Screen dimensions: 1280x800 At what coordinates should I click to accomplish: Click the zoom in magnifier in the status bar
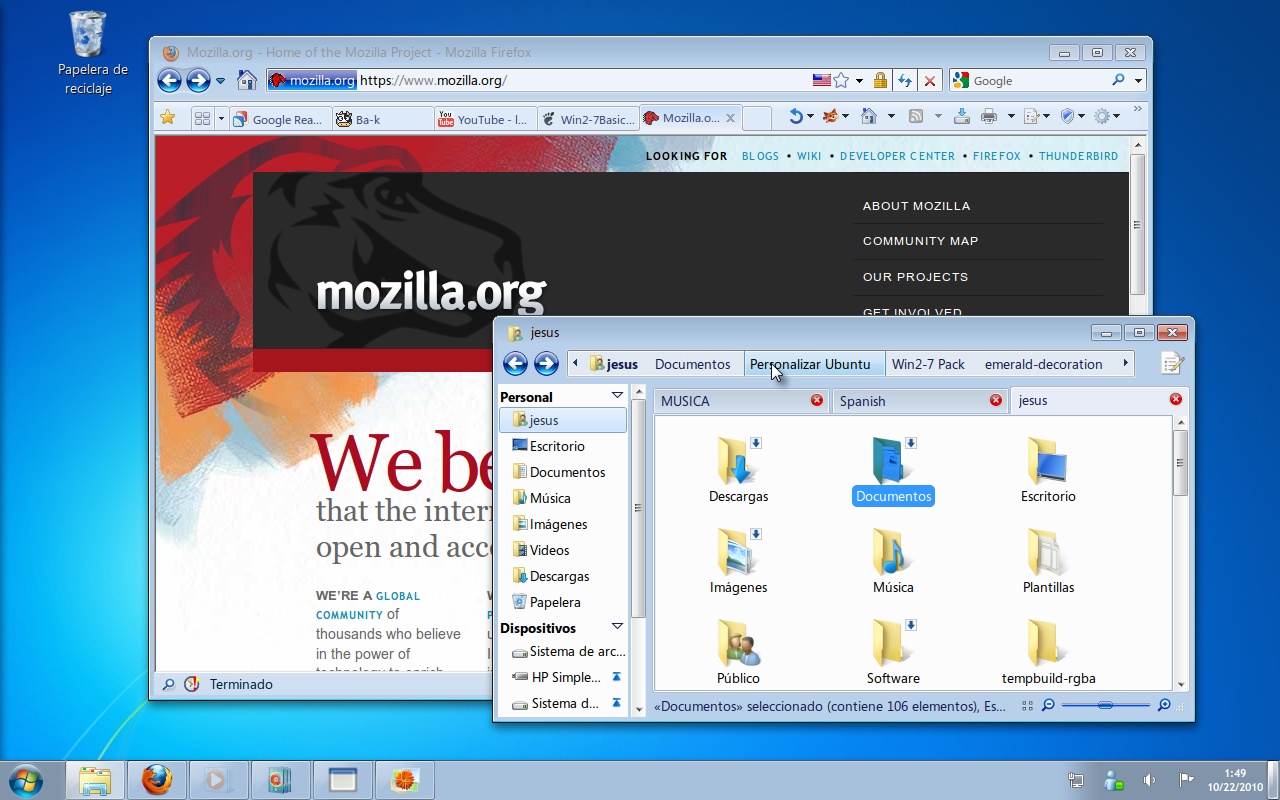(1164, 705)
